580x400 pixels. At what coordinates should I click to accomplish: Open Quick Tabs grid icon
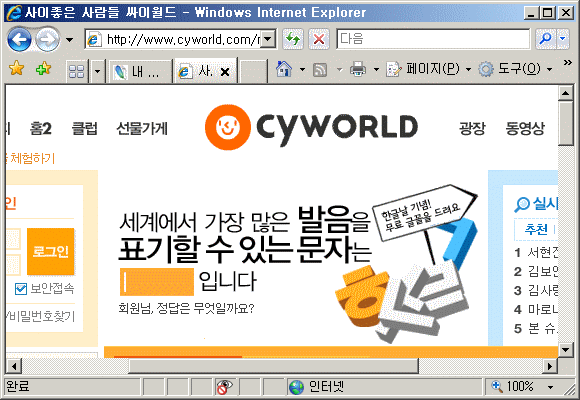77,71
